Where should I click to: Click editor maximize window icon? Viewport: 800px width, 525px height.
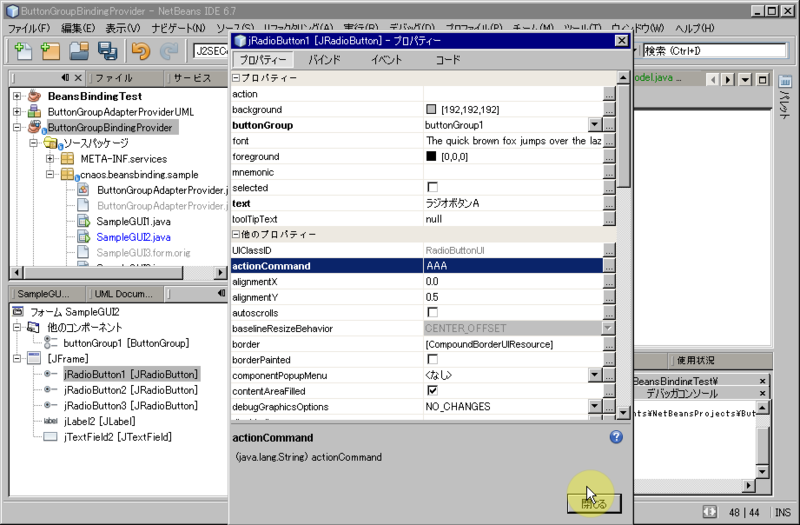click(763, 79)
